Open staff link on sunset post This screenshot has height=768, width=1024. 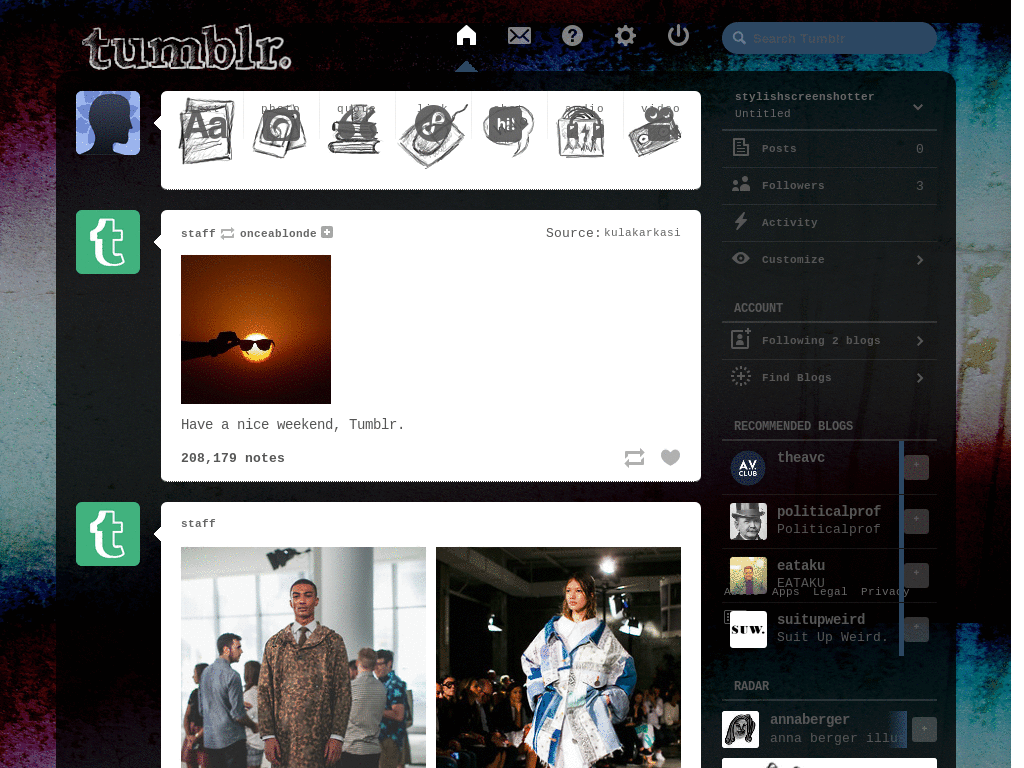198,233
